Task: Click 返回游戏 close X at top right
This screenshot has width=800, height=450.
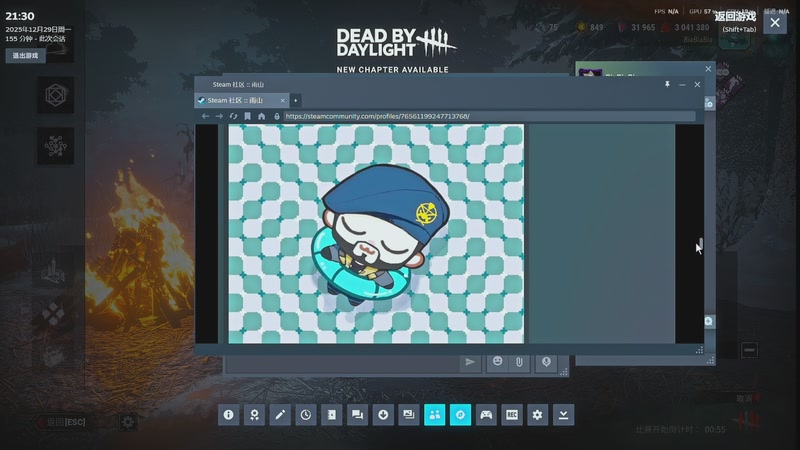Action: pos(775,22)
